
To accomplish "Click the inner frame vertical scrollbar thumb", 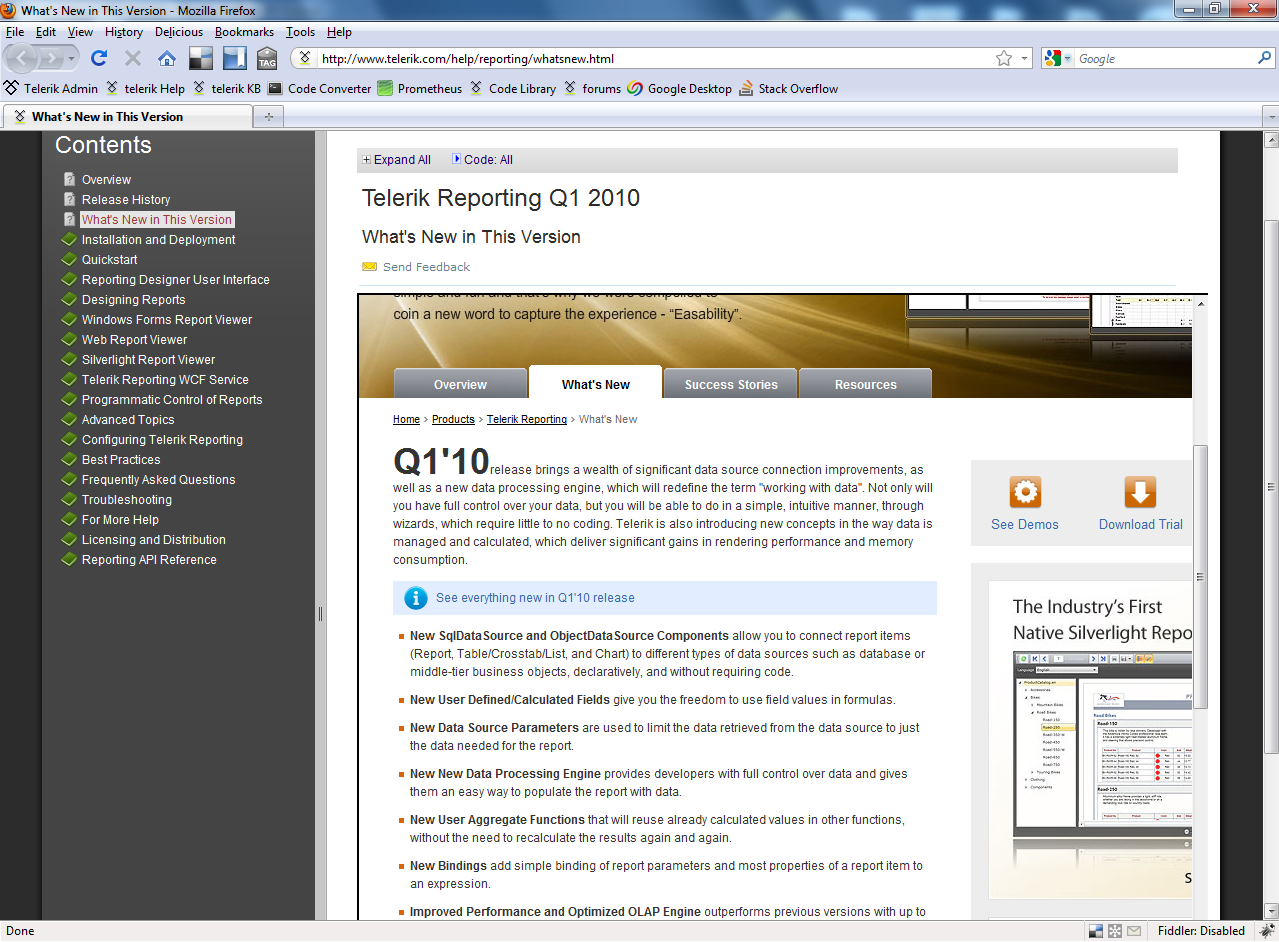I will (x=1200, y=577).
